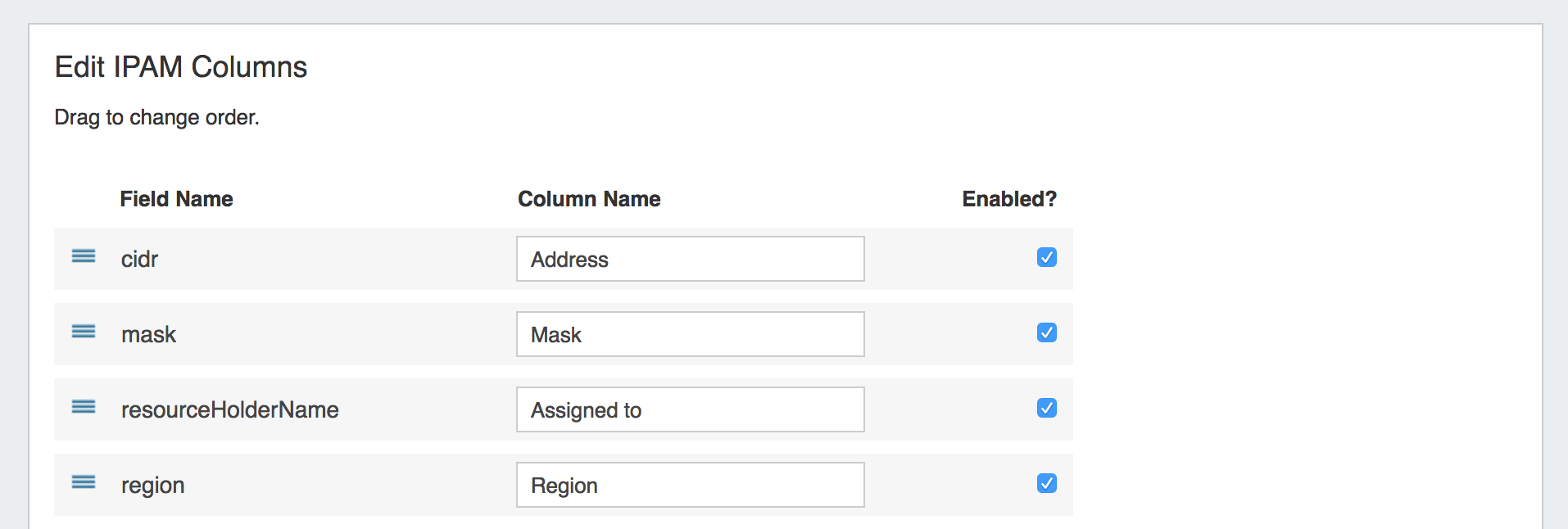Untick the region Enabled checkbox
This screenshot has height=529, width=1568.
(x=1046, y=484)
